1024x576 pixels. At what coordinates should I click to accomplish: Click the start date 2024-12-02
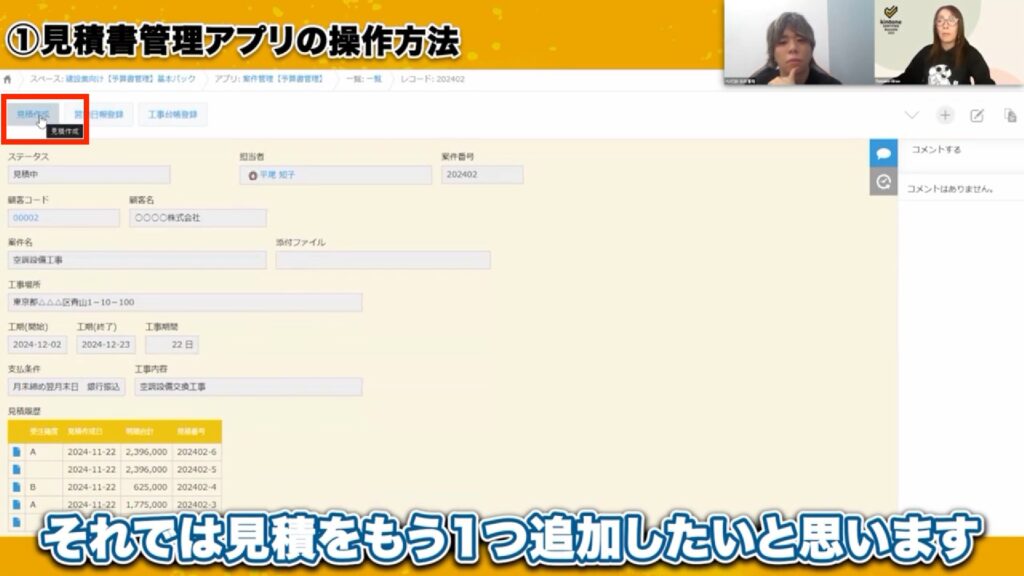(37, 344)
